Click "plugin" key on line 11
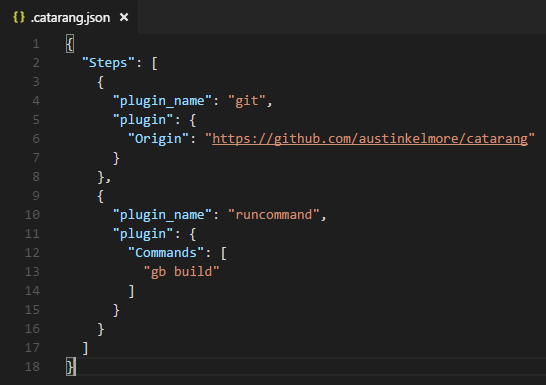The image size is (546, 385). (x=143, y=234)
